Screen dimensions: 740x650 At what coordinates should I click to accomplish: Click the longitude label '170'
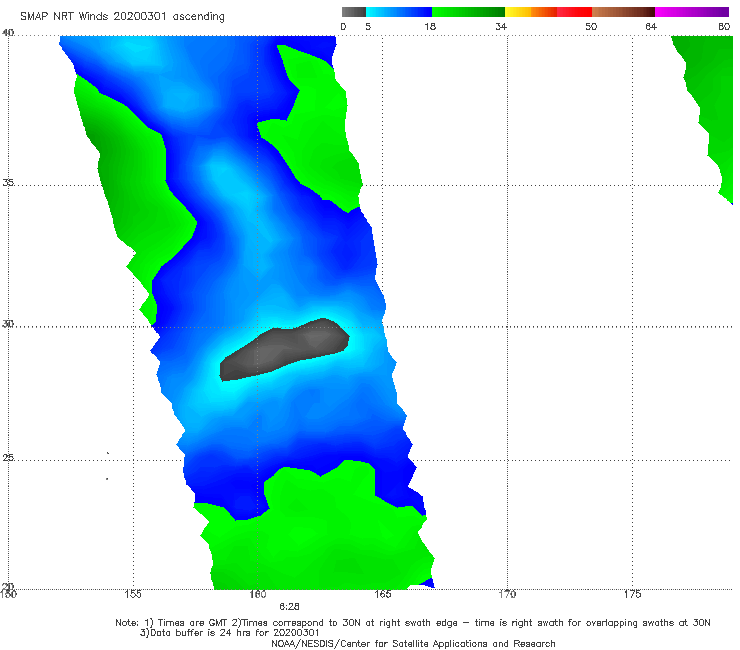pos(507,594)
